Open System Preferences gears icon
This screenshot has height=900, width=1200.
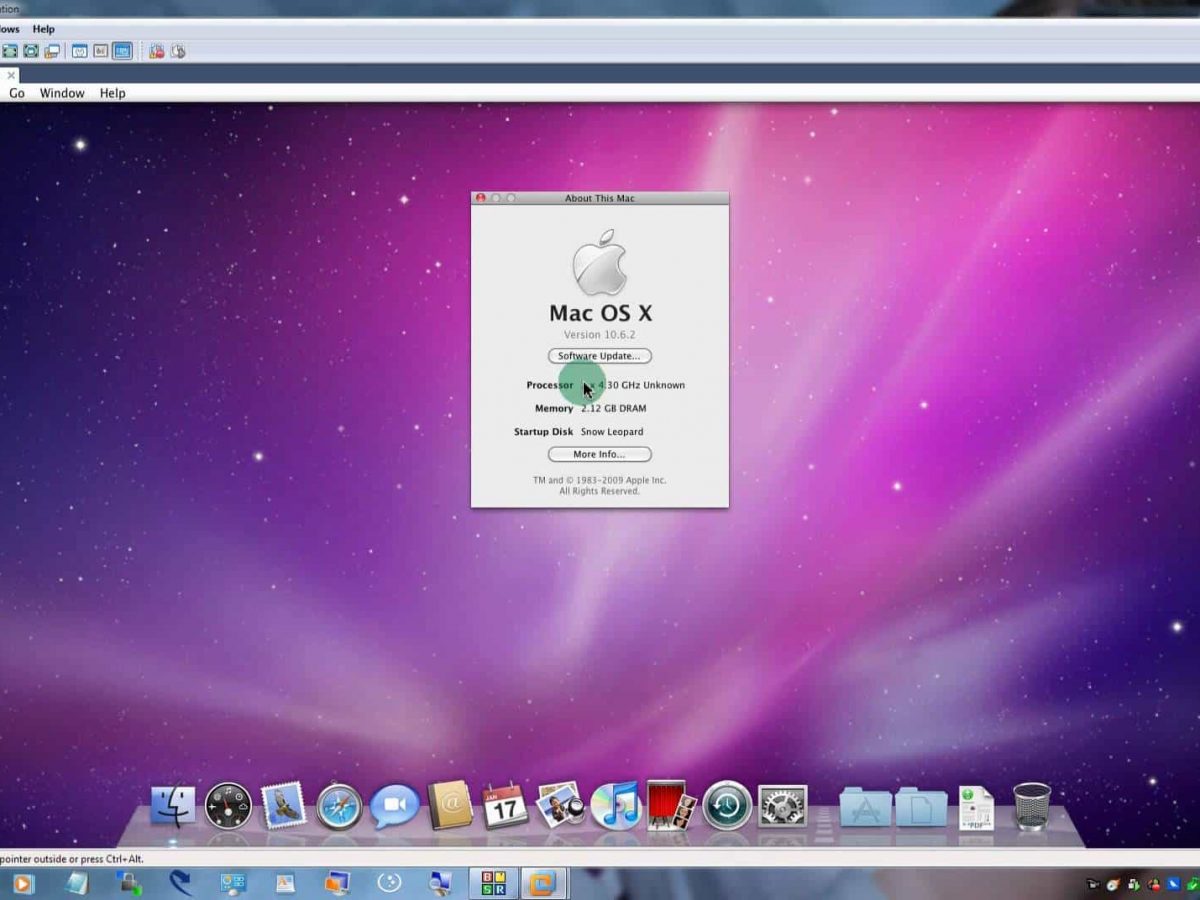click(782, 806)
